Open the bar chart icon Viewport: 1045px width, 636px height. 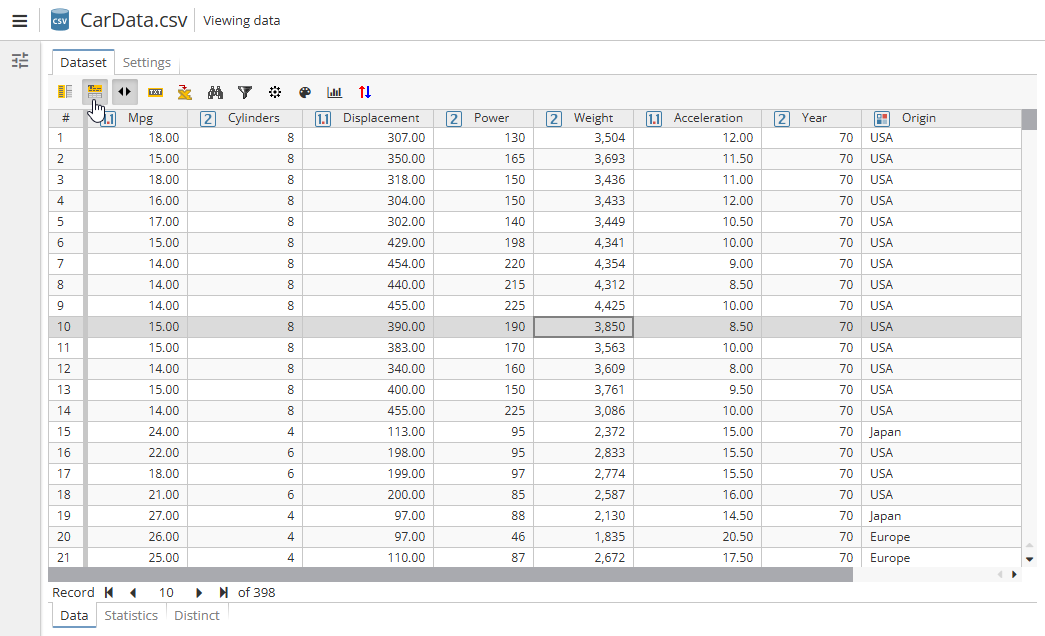(335, 92)
